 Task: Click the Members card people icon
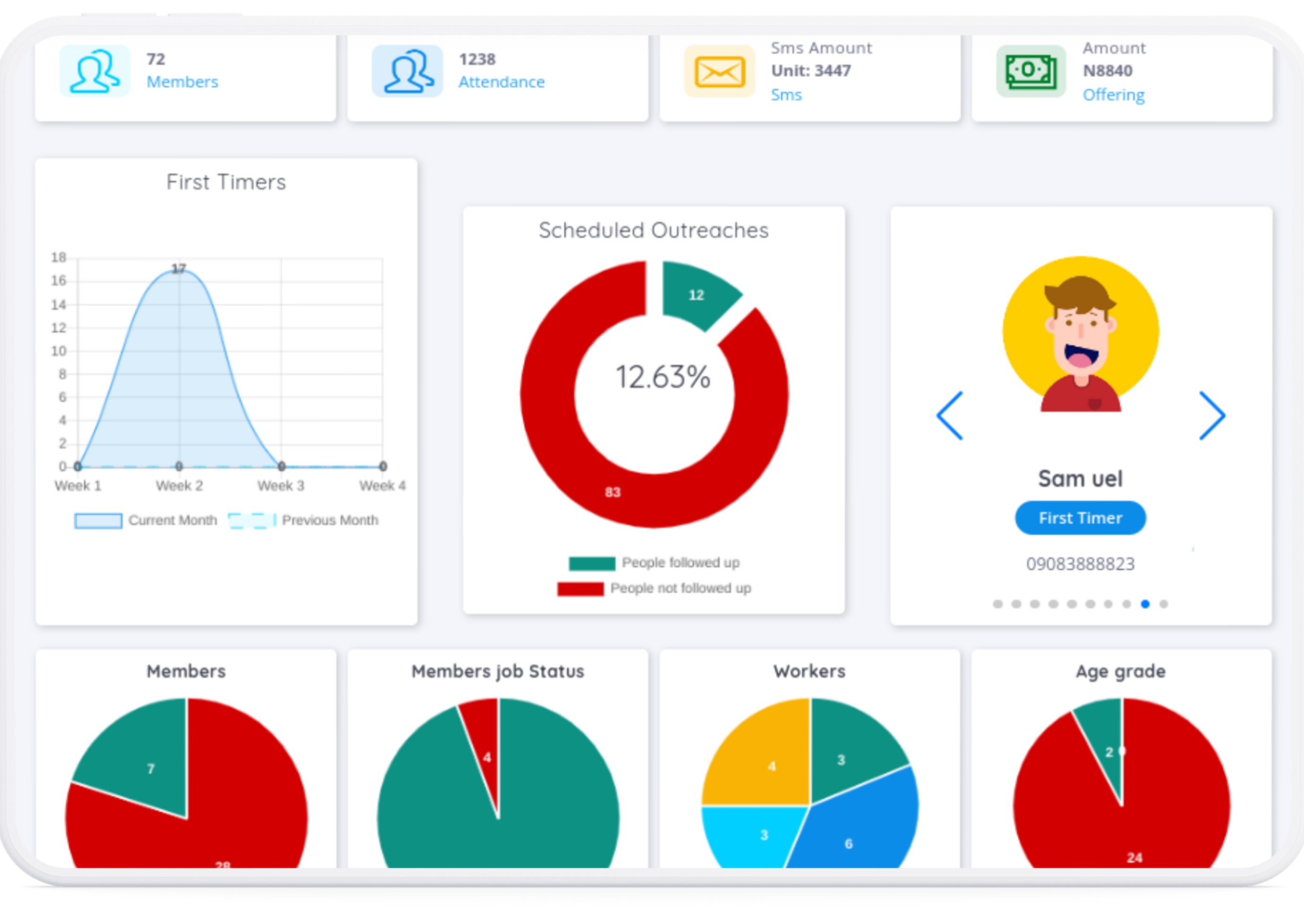94,71
